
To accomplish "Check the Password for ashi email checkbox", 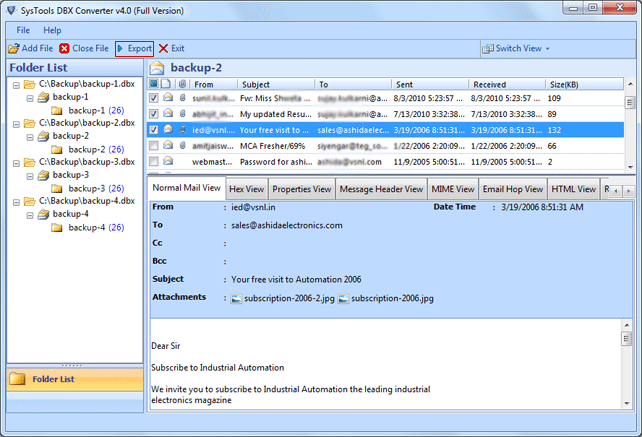I will tap(154, 161).
